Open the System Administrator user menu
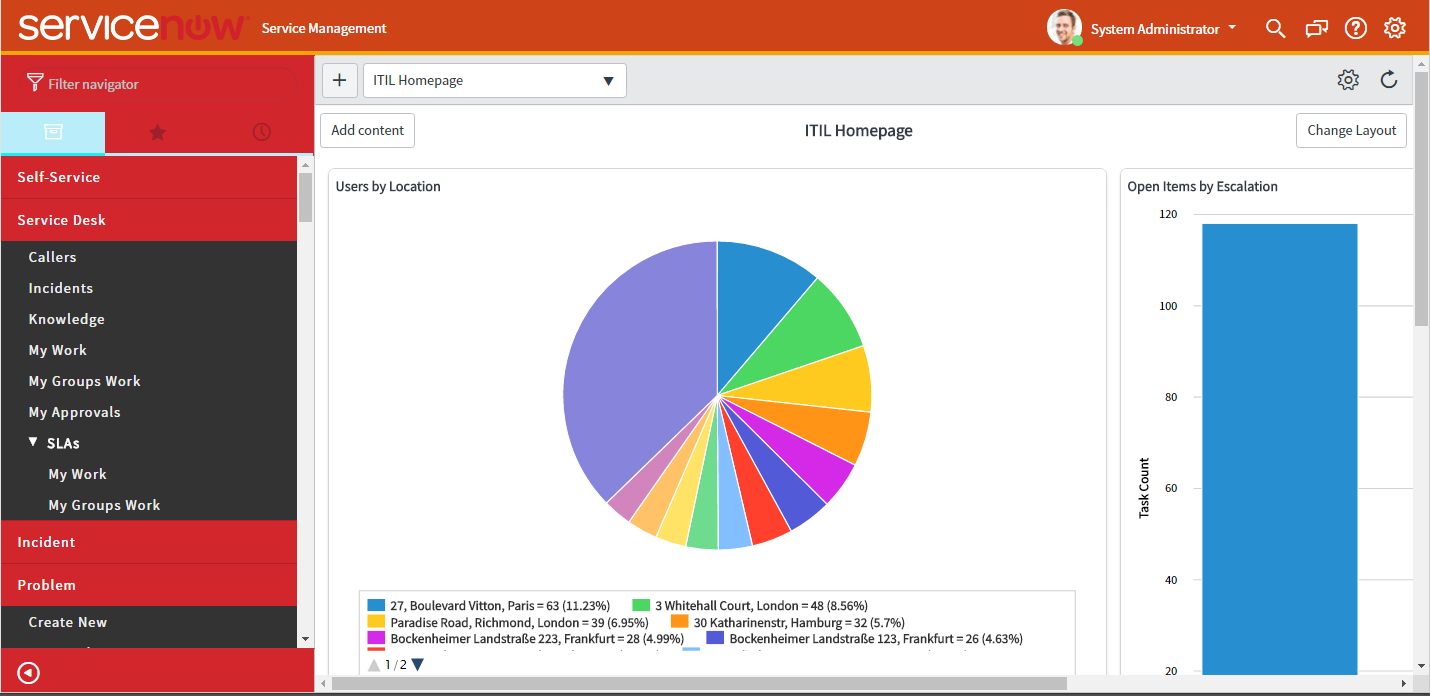Image resolution: width=1430 pixels, height=696 pixels. pyautogui.click(x=1163, y=29)
